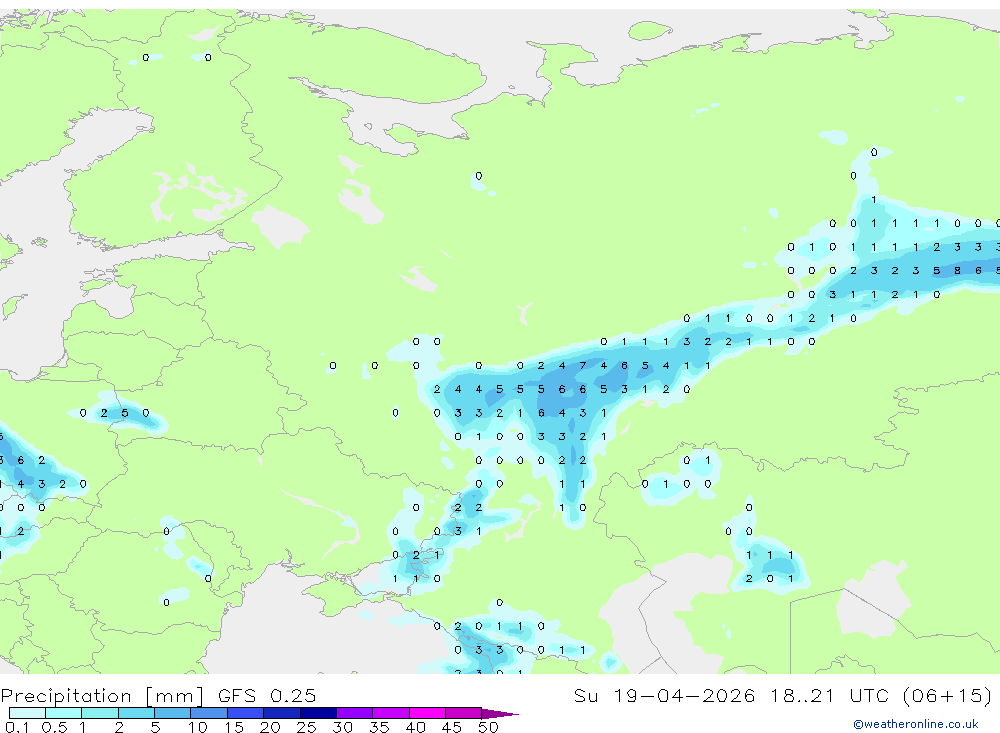Image resolution: width=1000 pixels, height=733 pixels.
Task: Click the 15–20 mm legend swatch
Action: point(246,713)
